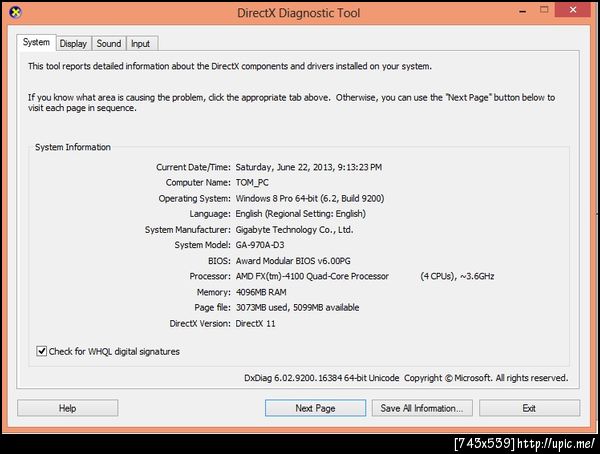Go to Next Page
This screenshot has height=454, width=600.
pyautogui.click(x=315, y=408)
